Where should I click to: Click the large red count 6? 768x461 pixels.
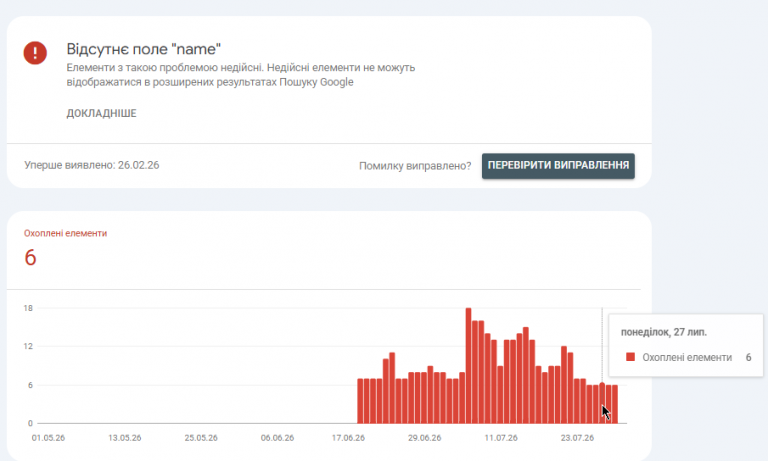30,258
